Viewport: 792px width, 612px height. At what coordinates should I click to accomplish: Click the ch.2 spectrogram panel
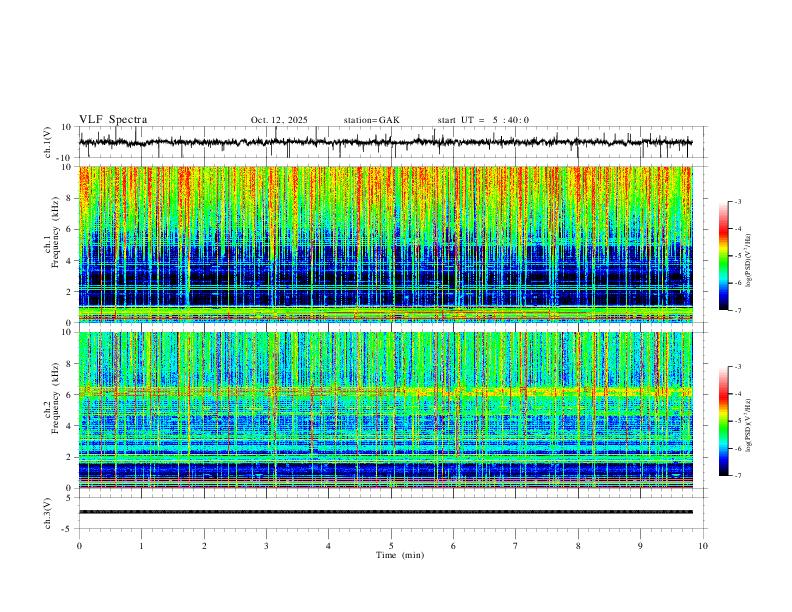coord(385,410)
